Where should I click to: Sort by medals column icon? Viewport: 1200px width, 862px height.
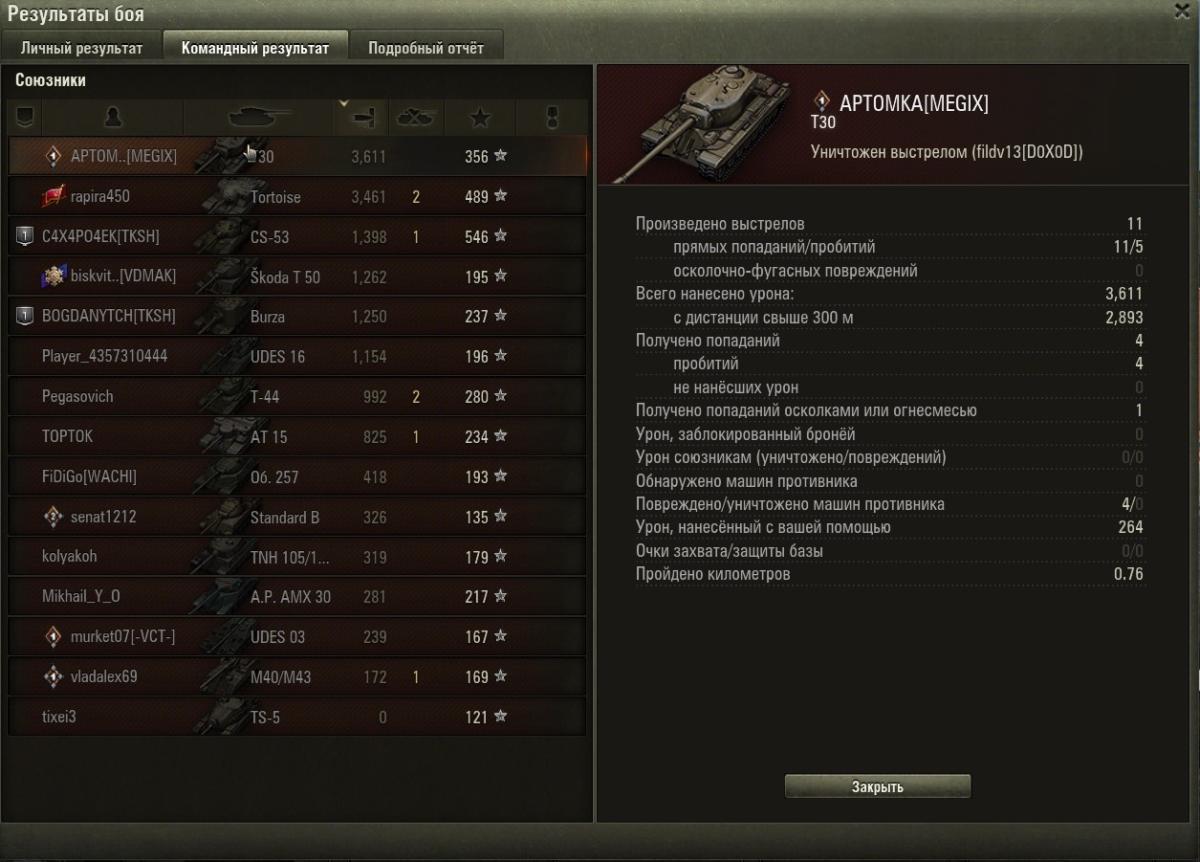(551, 118)
